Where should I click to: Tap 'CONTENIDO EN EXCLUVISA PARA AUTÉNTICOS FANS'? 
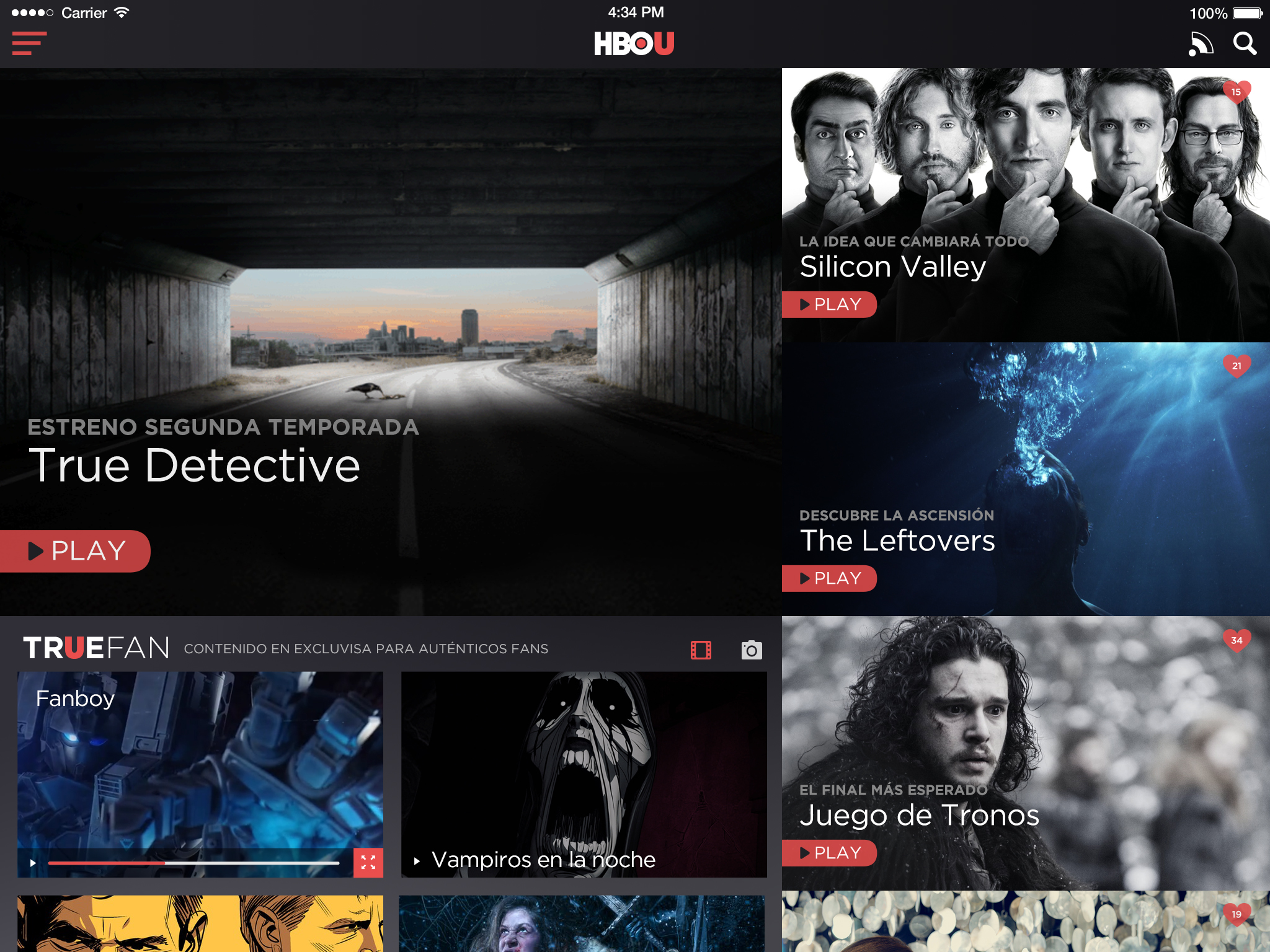(x=366, y=649)
